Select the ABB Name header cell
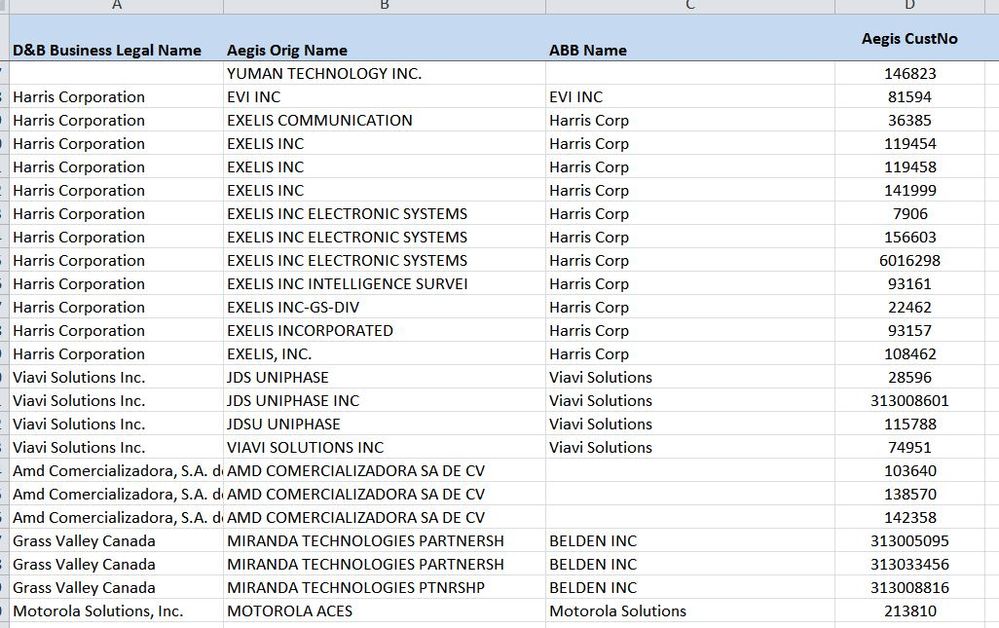Viewport: 999px width, 628px height. point(690,38)
